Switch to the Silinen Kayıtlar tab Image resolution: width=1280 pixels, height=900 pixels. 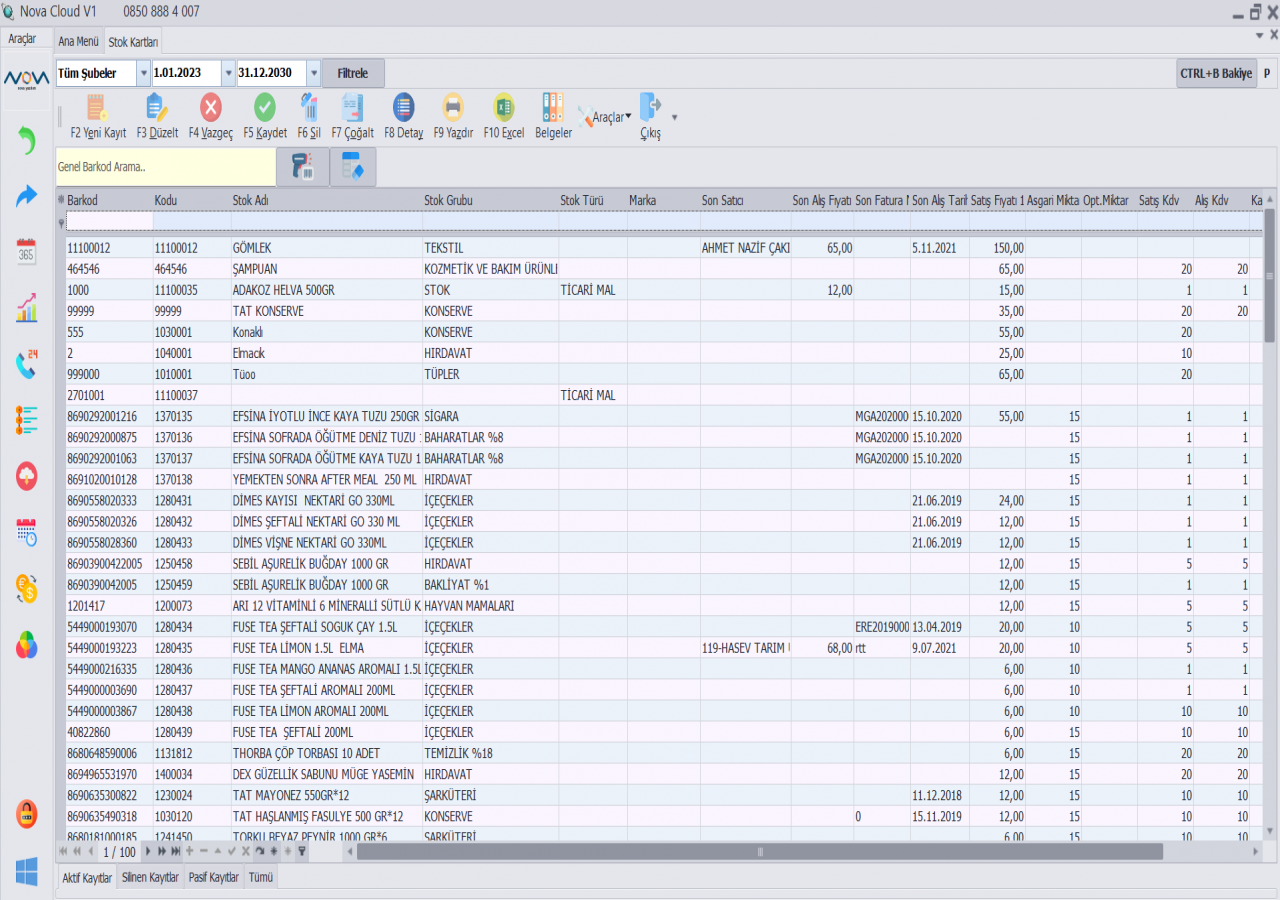(150, 877)
